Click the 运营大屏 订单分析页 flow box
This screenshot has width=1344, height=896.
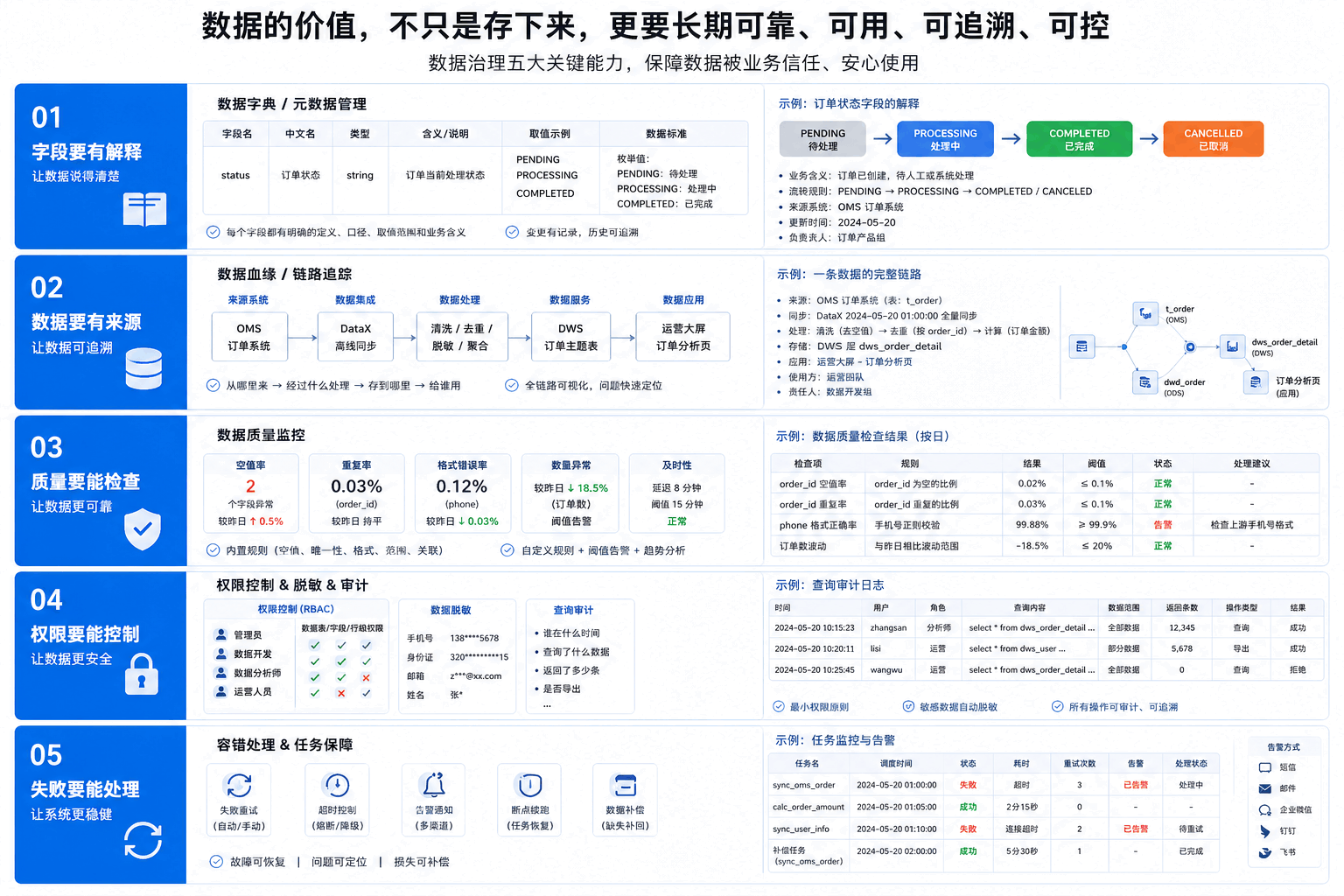[683, 337]
